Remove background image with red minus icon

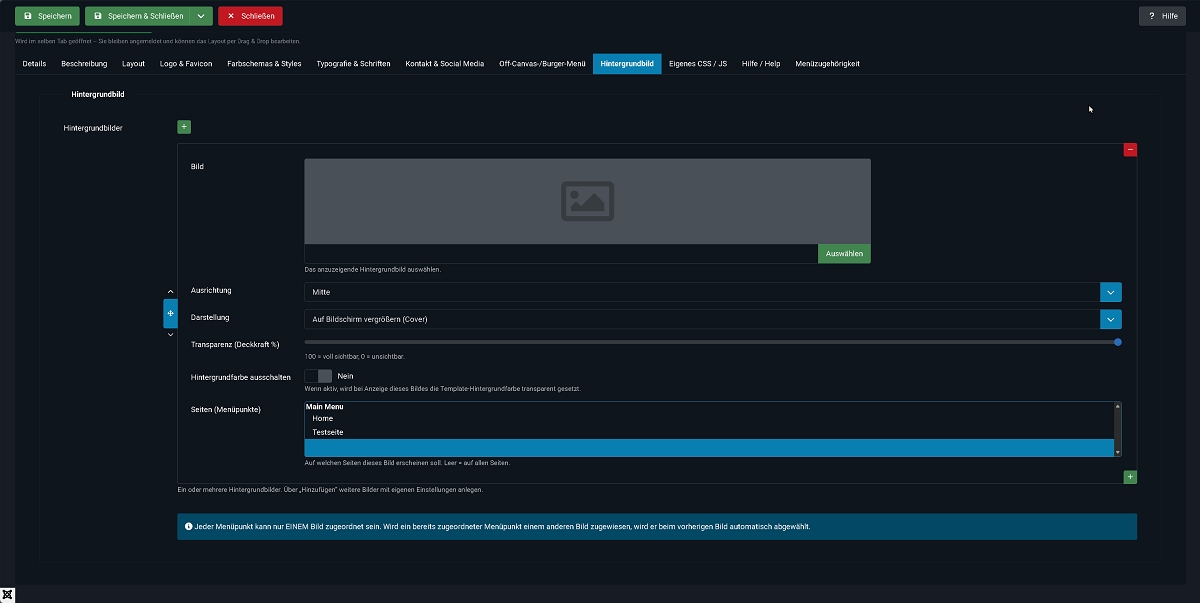[x=1130, y=150]
